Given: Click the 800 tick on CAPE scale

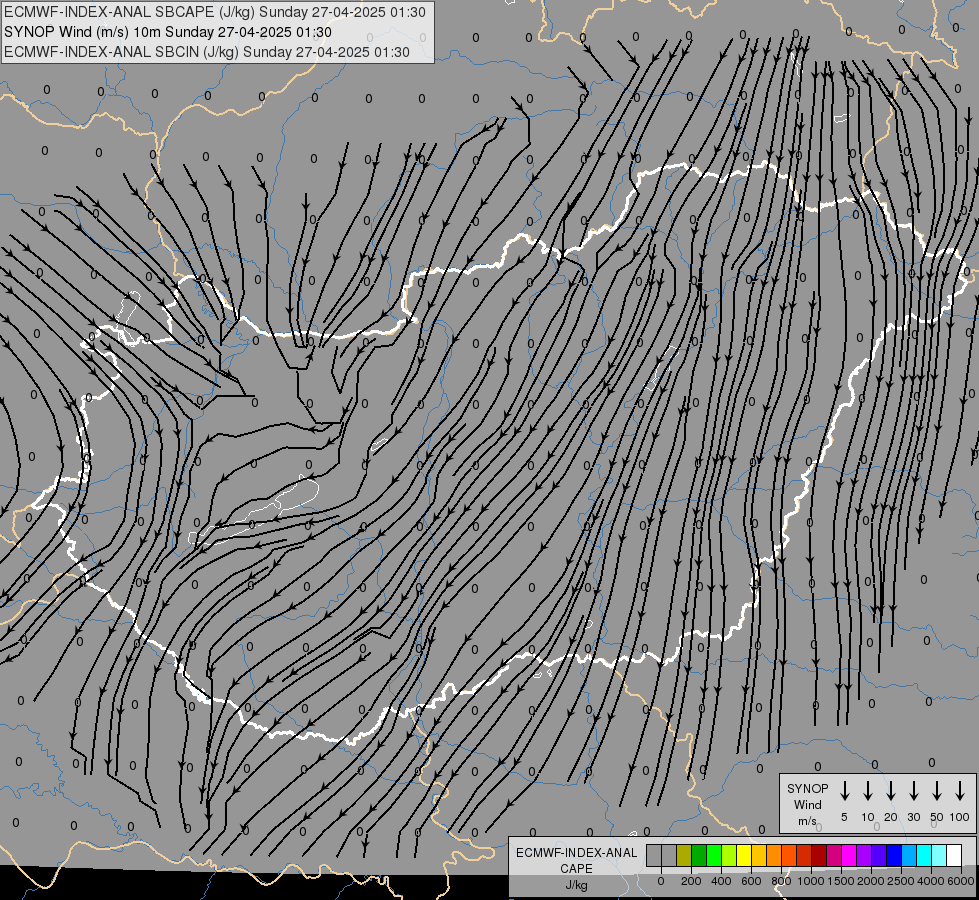Looking at the screenshot, I should tap(781, 881).
